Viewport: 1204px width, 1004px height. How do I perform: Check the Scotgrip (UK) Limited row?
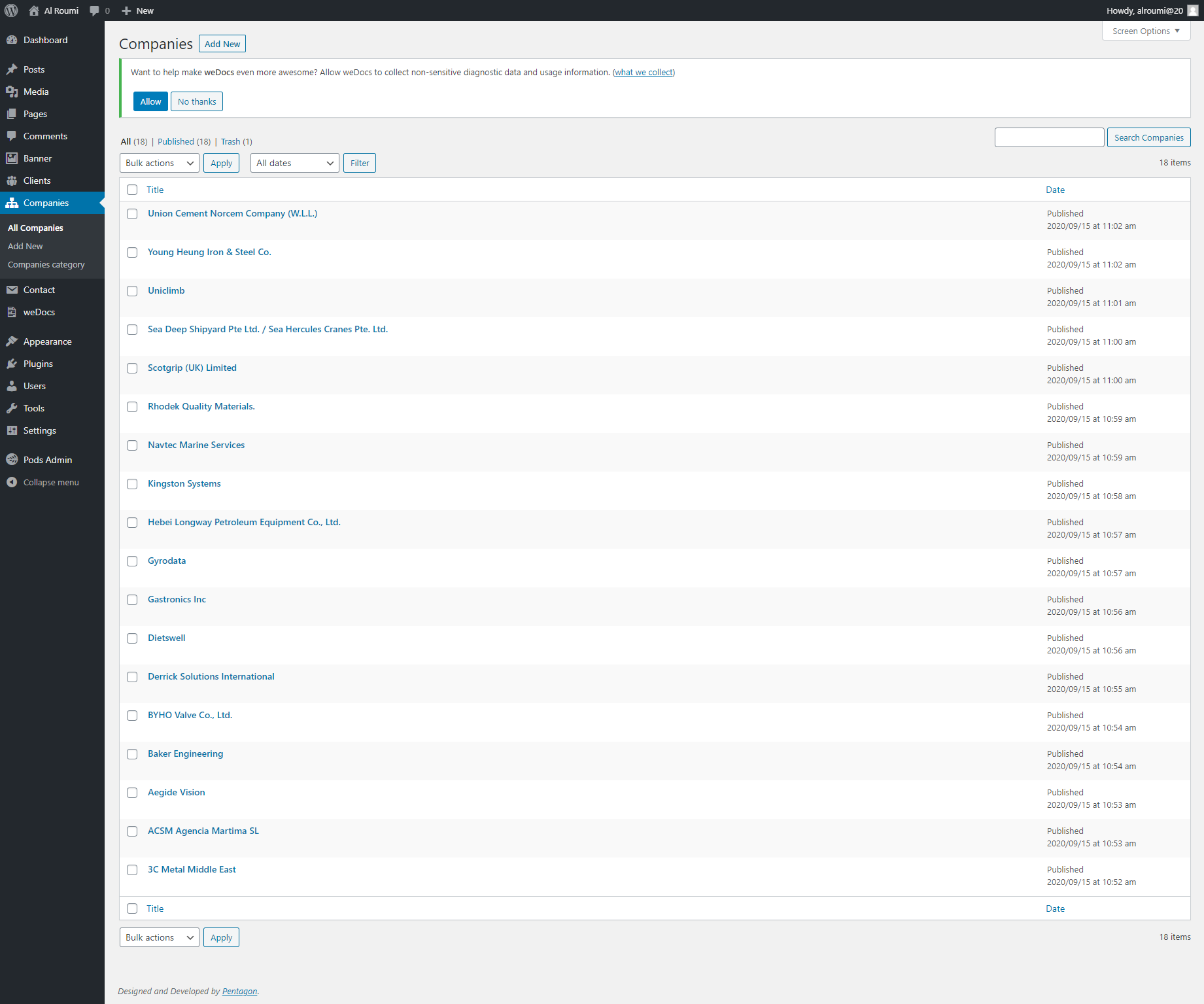coord(132,368)
